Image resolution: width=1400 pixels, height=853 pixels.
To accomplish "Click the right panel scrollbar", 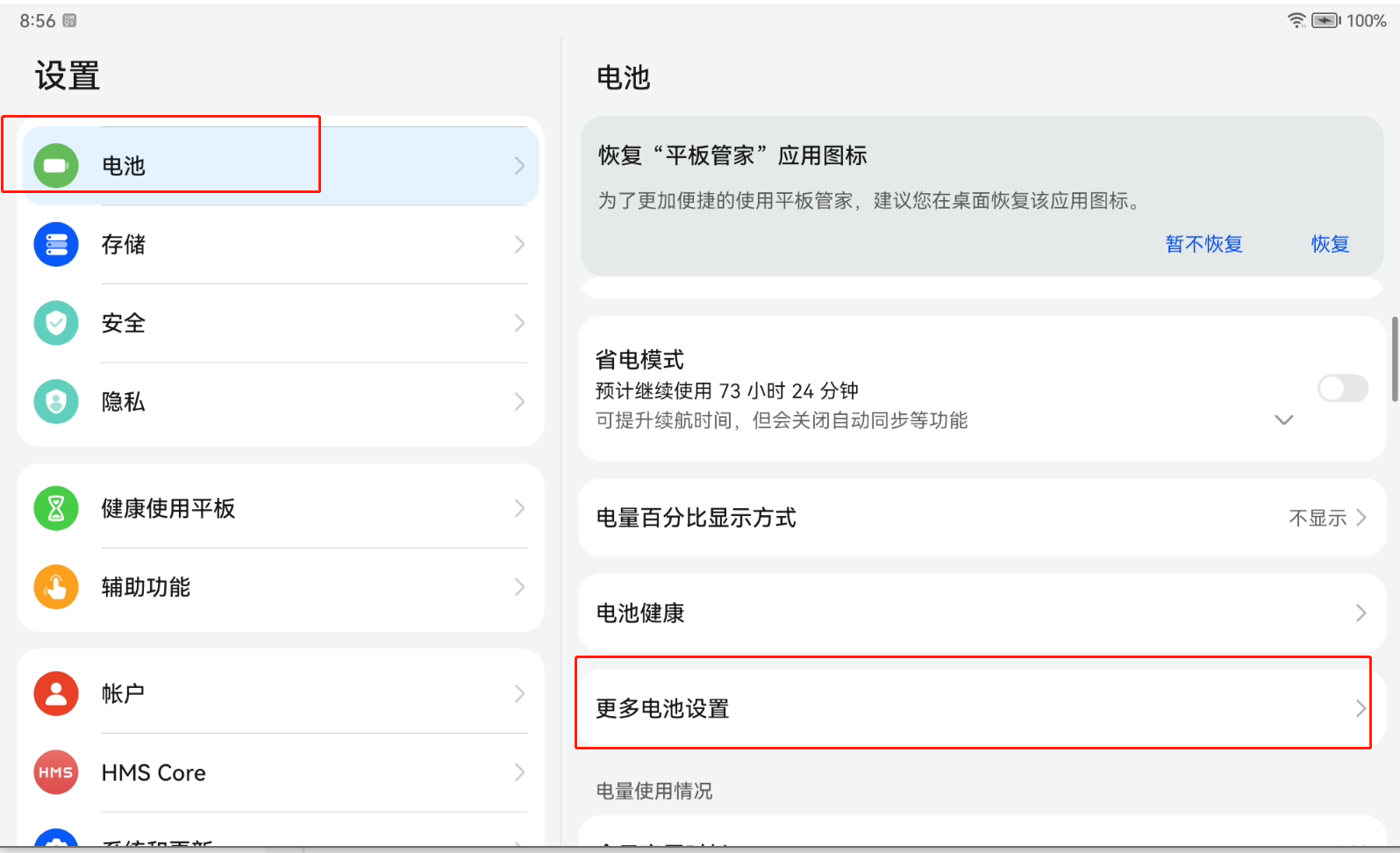I will pos(1394,360).
